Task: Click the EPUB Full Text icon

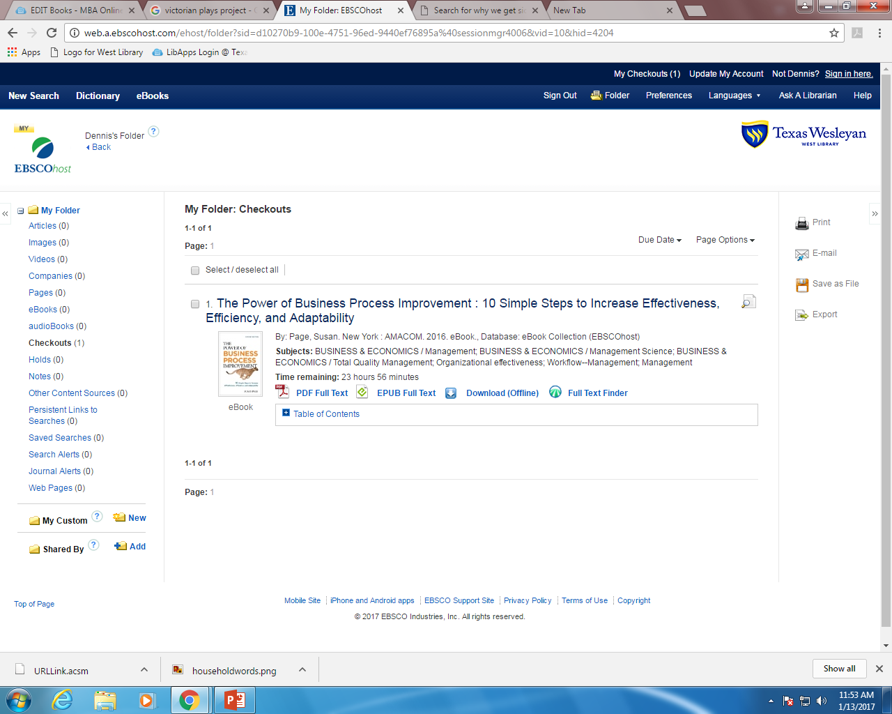Action: [362, 392]
